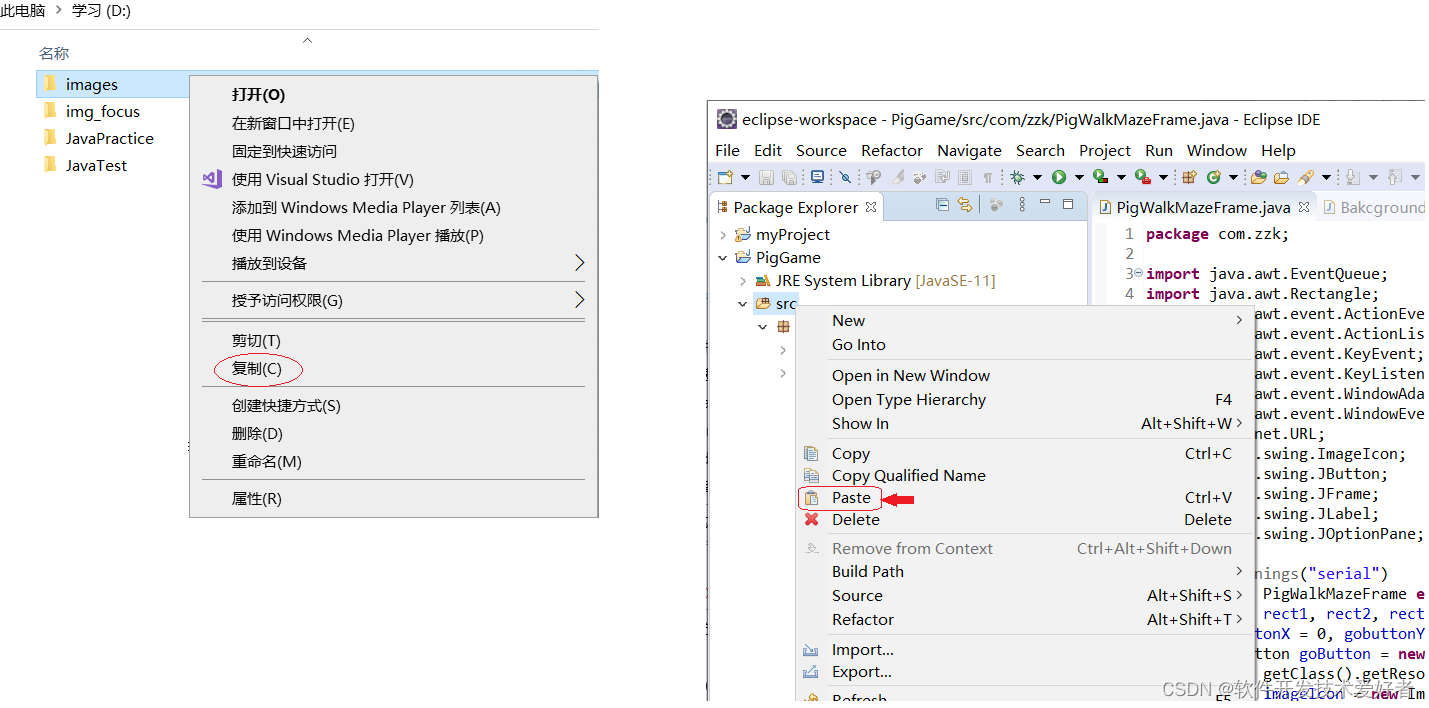This screenshot has height=708, width=1429.
Task: Click the 名称 column header in Explorer
Action: click(54, 53)
